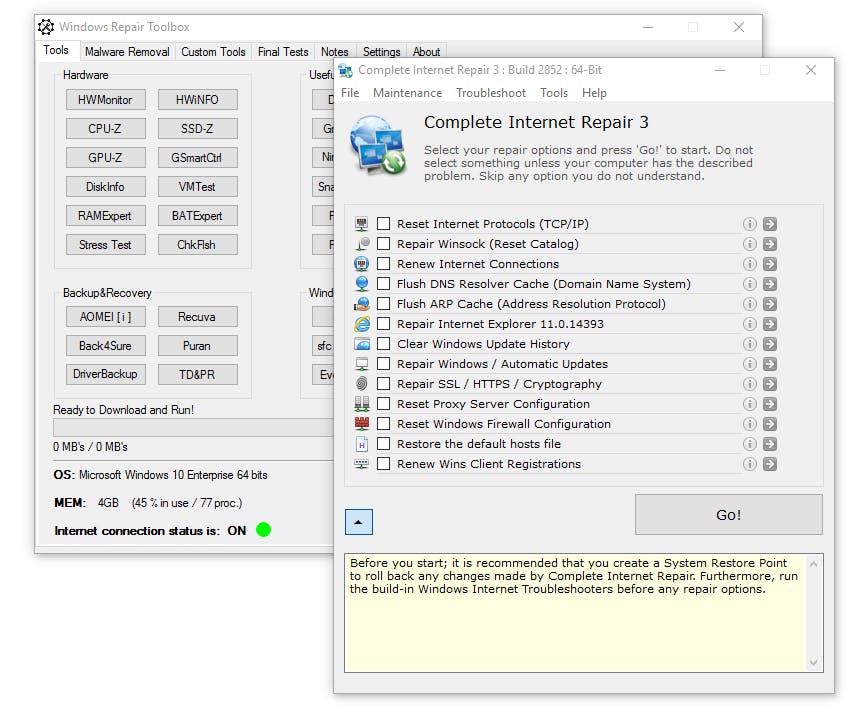This screenshot has height=713, width=849.
Task: Click run arrow for Flush ARP Cache
Action: coord(770,304)
